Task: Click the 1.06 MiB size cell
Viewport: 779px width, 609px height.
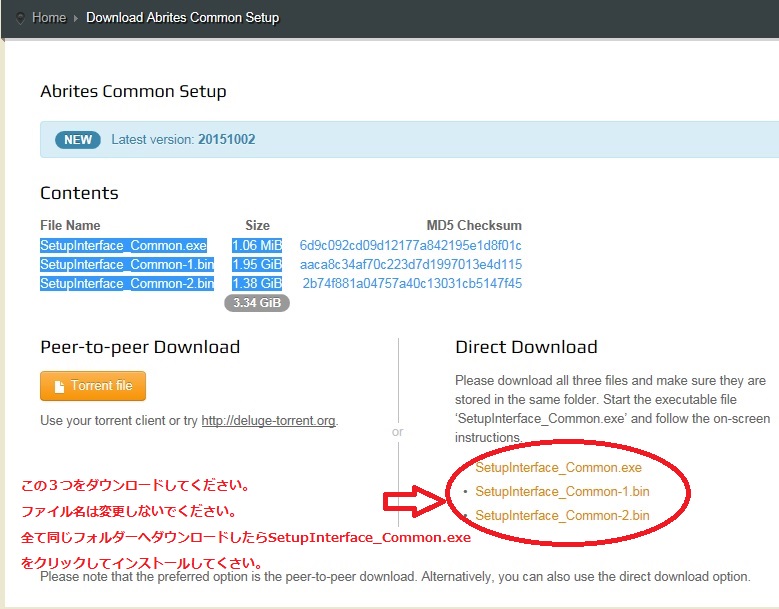Action: coord(257,245)
